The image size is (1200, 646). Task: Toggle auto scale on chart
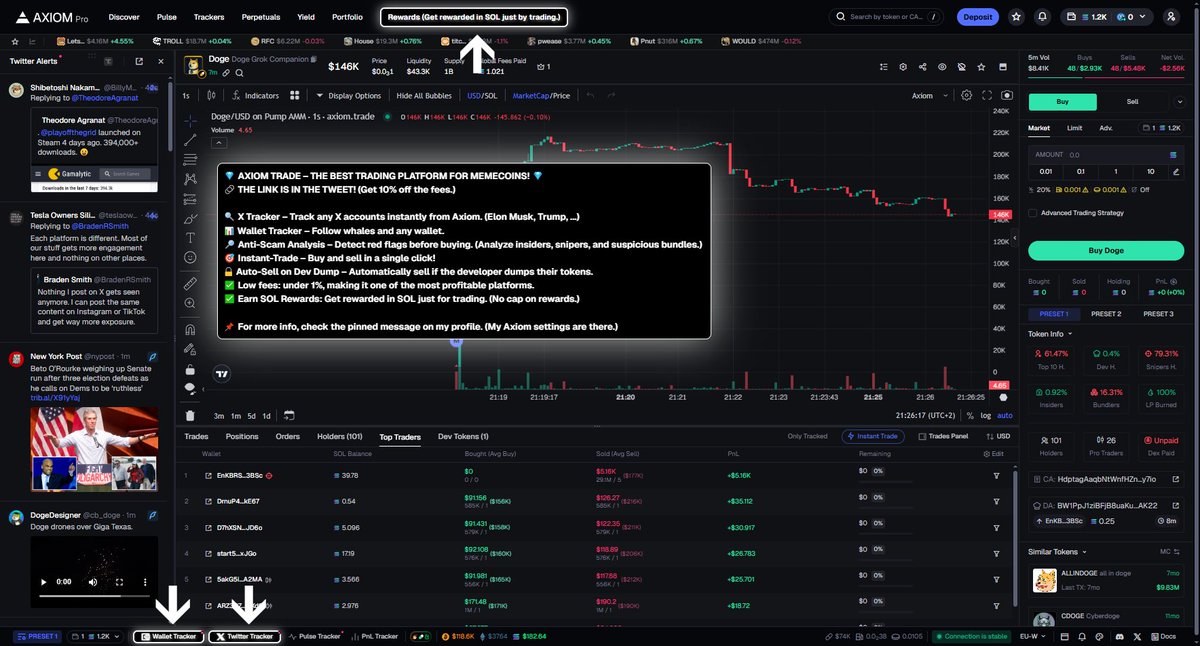coord(1005,415)
